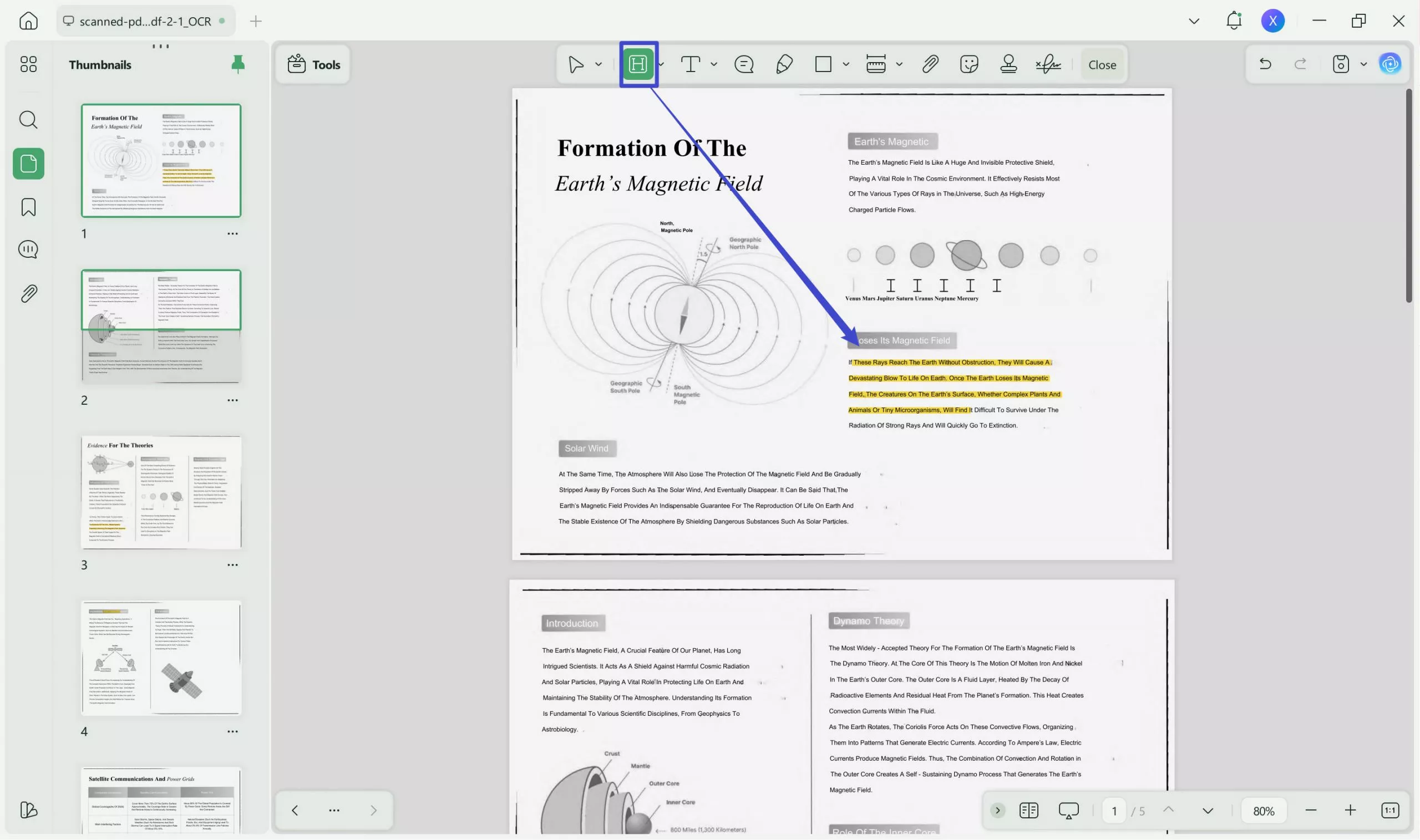Click the 80% zoom level control
Image resolution: width=1420 pixels, height=840 pixels.
click(x=1262, y=810)
